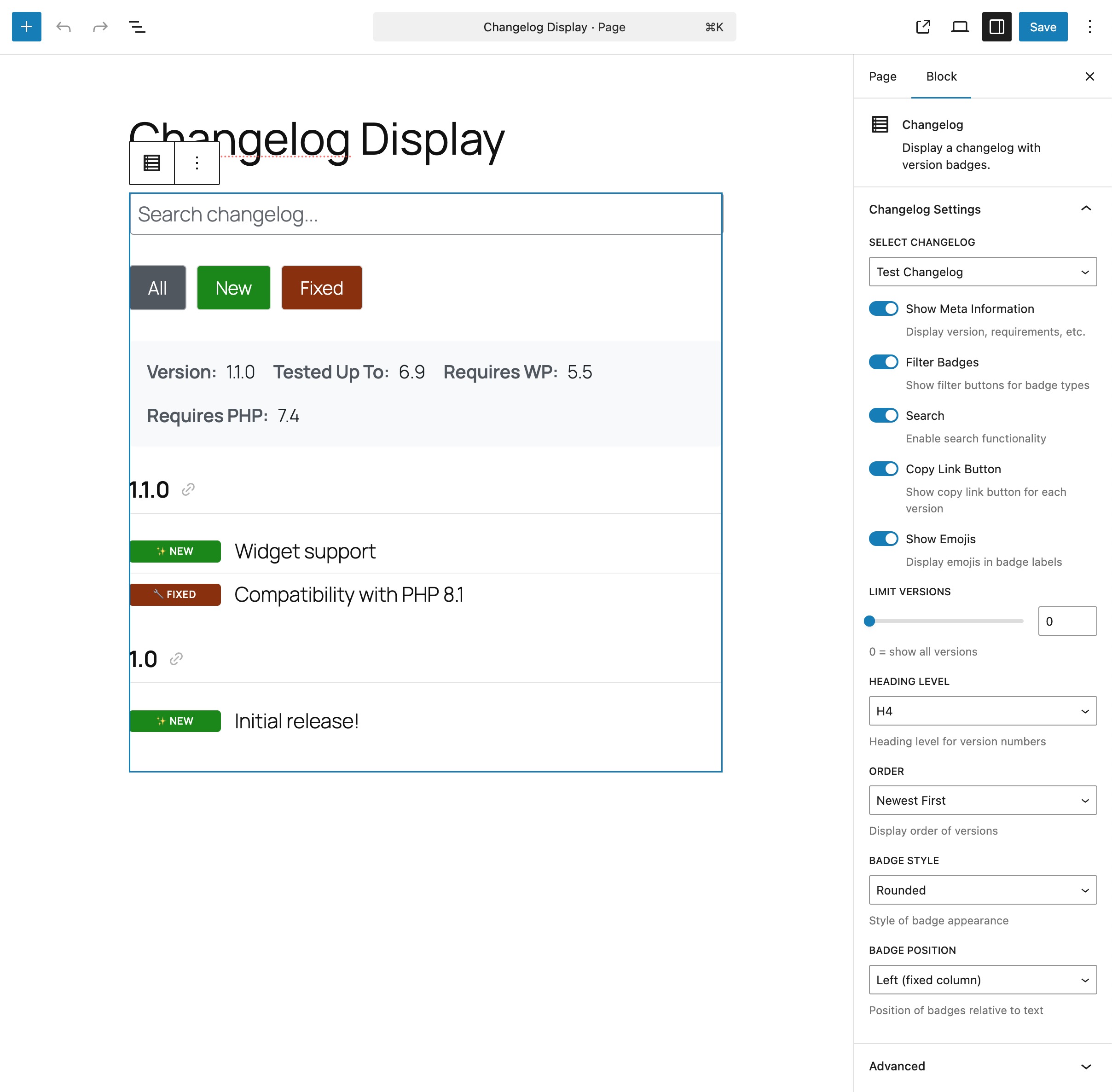Click the Fixed filter button in the changelog
The width and height of the screenshot is (1112, 1092).
coord(321,287)
